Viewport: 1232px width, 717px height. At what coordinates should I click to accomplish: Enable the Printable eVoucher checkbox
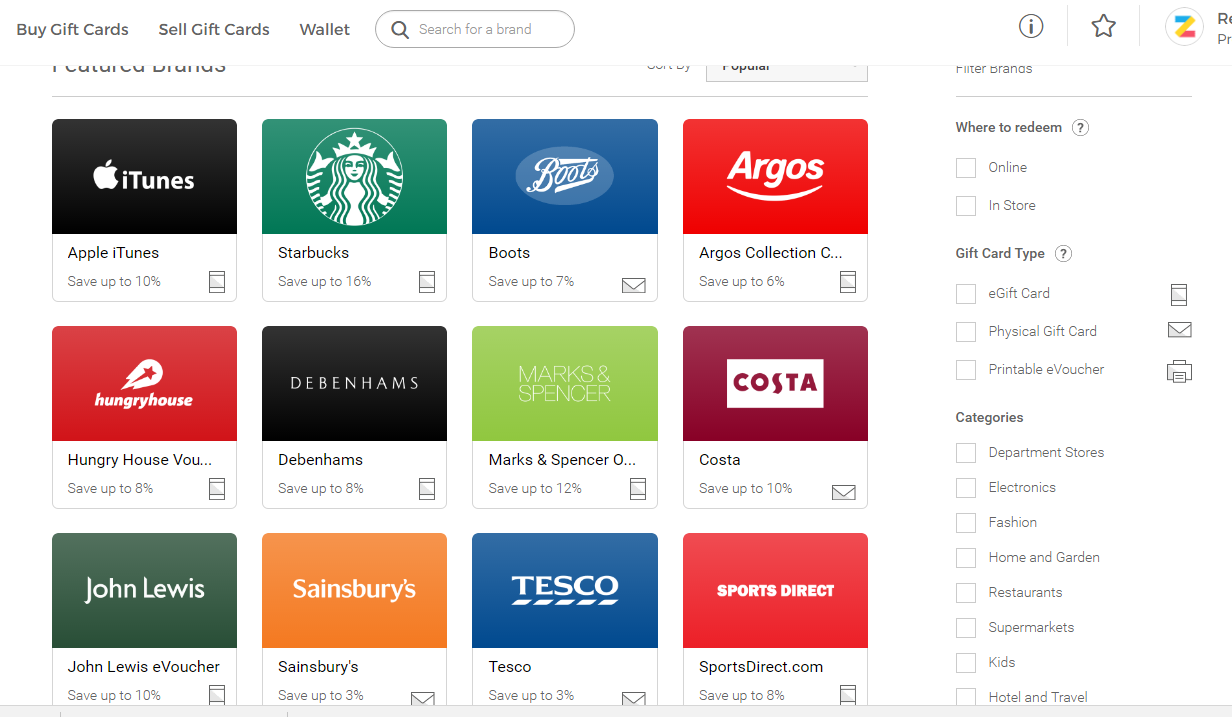(x=966, y=370)
